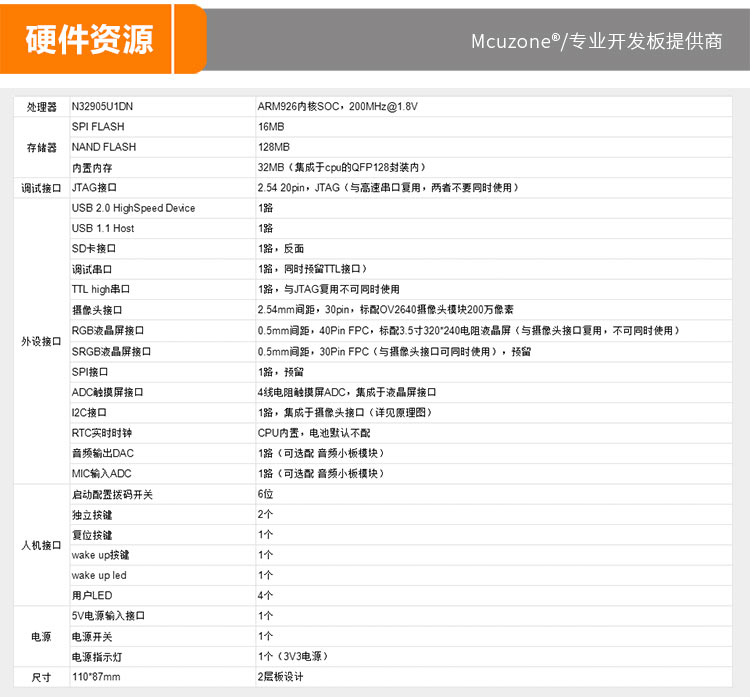Select the 人机接口 category cell
Image resolution: width=750 pixels, height=697 pixels.
[x=41, y=546]
